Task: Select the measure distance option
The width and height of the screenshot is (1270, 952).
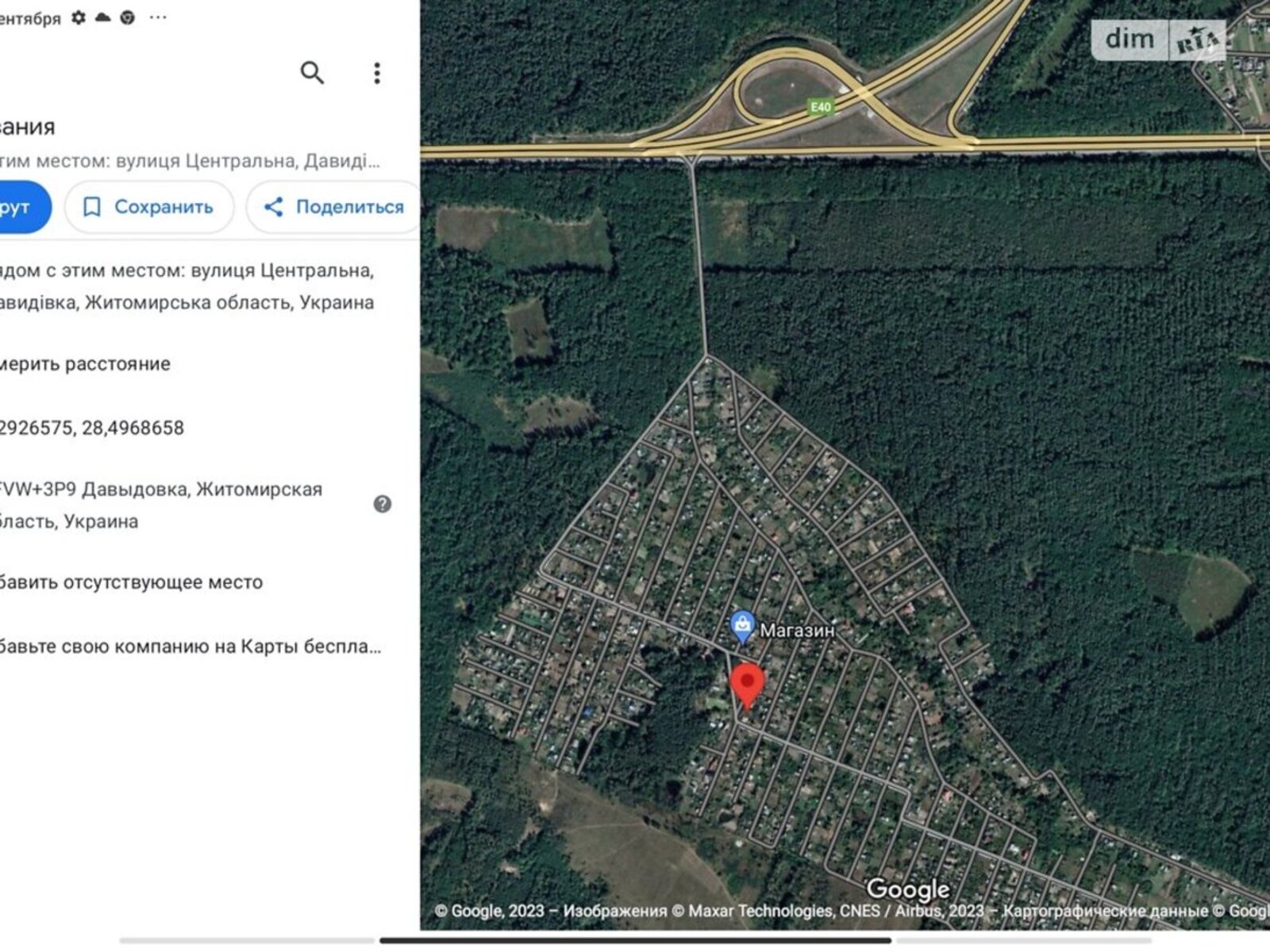Action: coord(86,364)
